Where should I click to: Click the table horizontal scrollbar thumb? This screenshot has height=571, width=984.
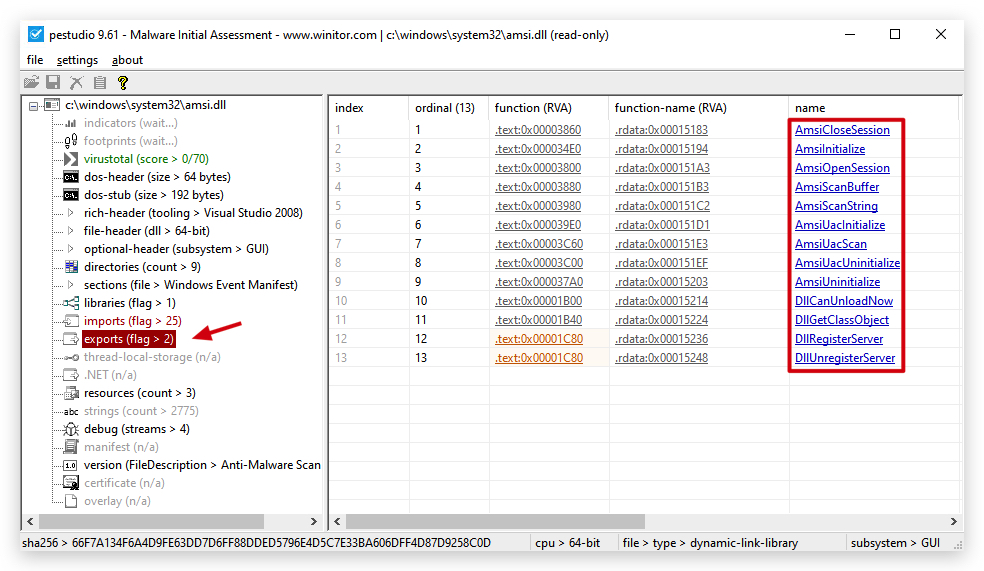495,521
